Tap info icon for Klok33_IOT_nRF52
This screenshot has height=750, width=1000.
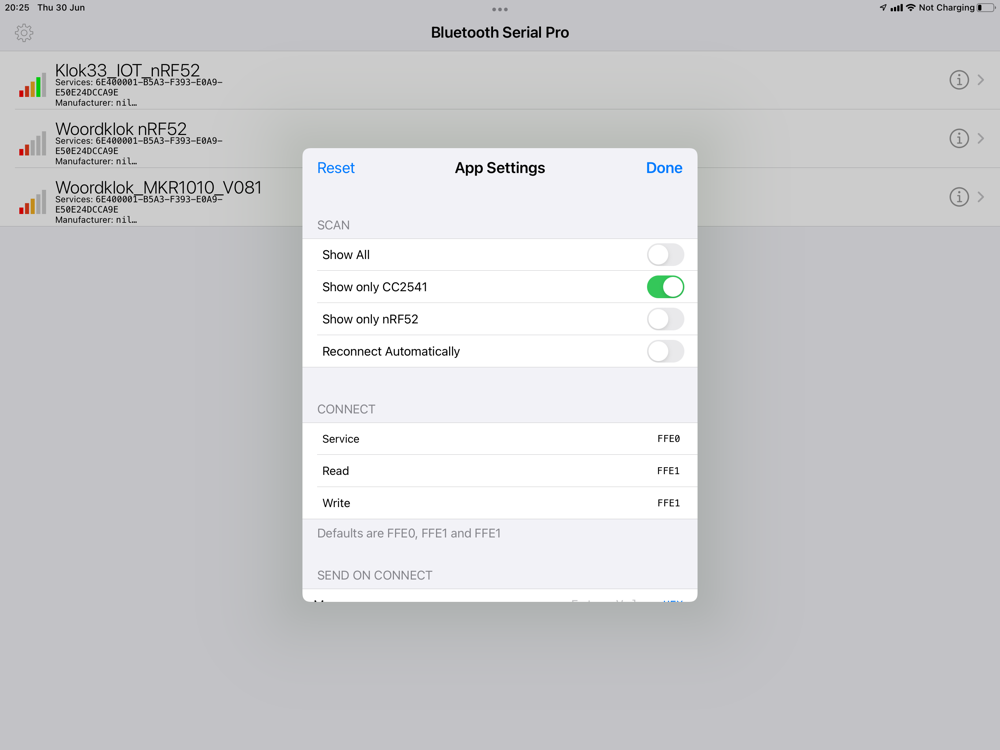[x=959, y=80]
